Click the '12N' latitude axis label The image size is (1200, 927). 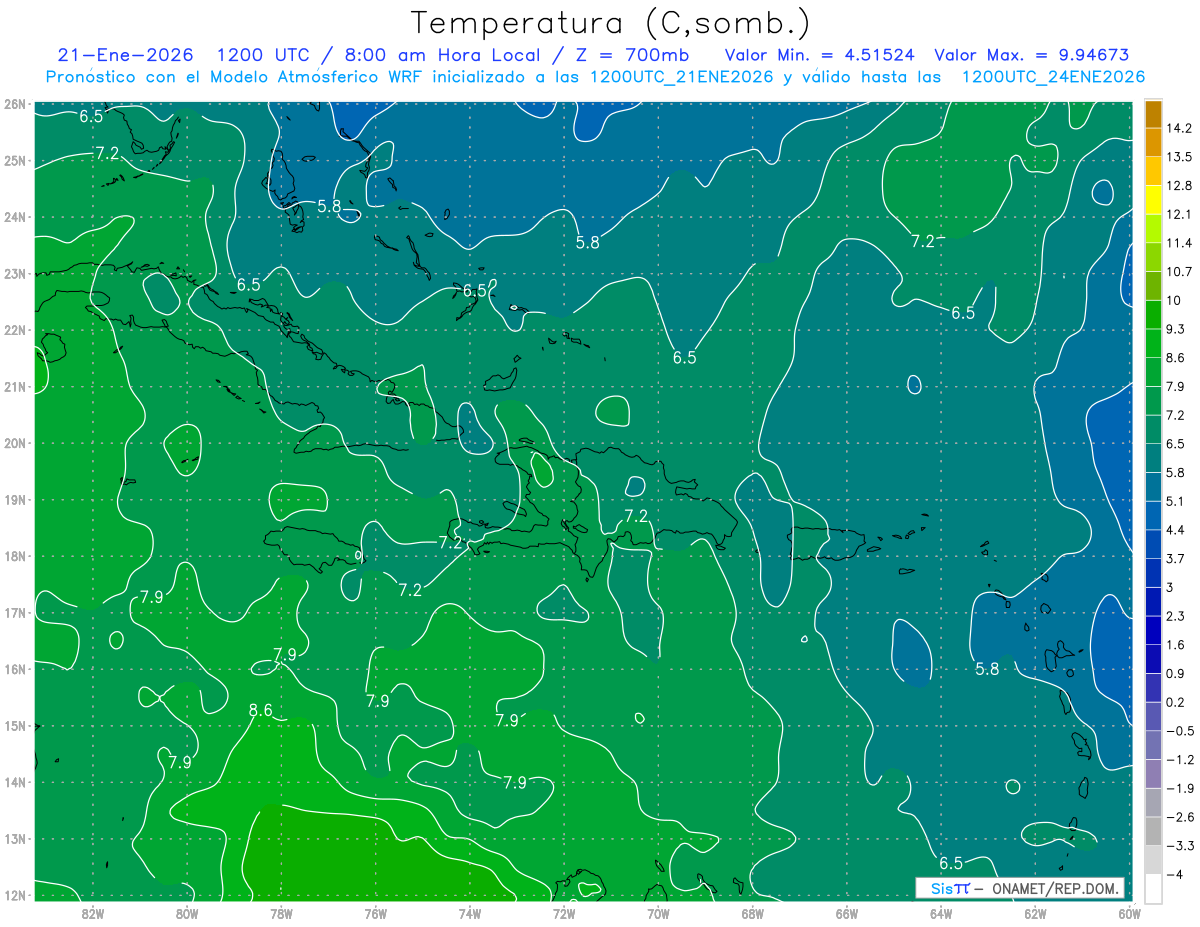pos(15,895)
